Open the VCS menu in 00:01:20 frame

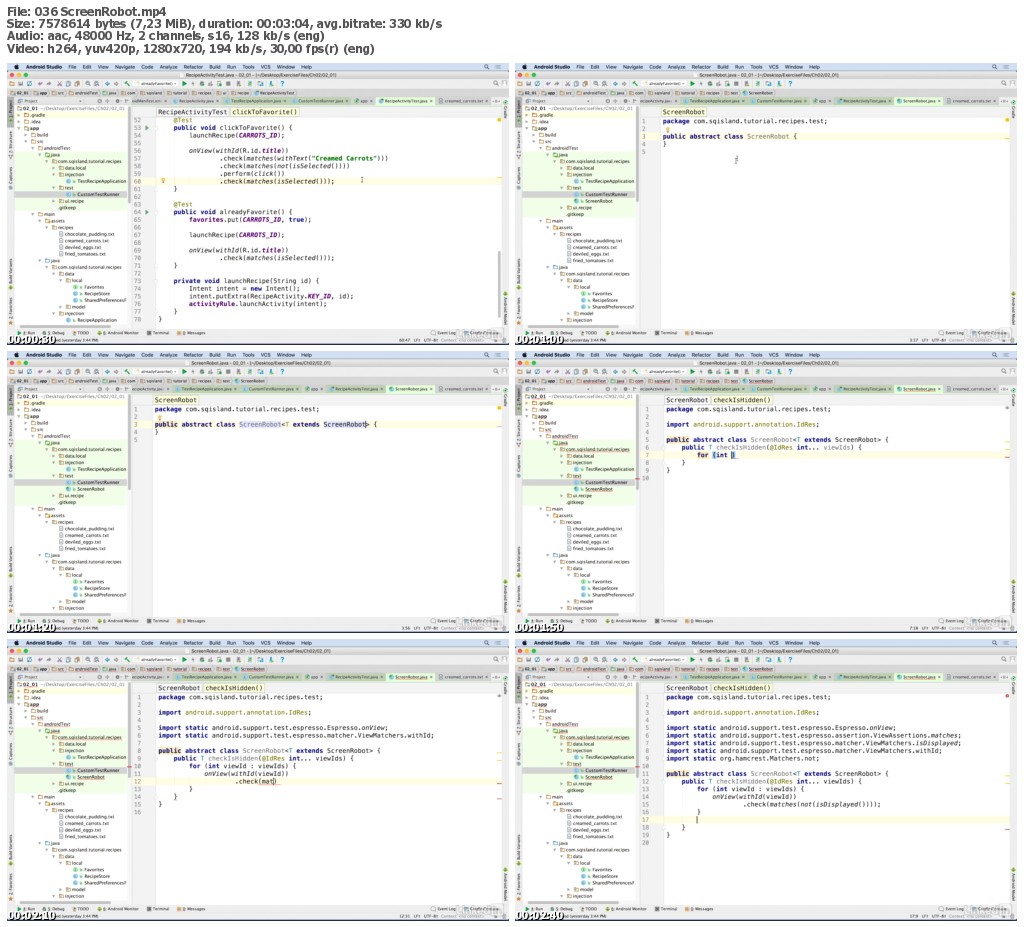265,355
